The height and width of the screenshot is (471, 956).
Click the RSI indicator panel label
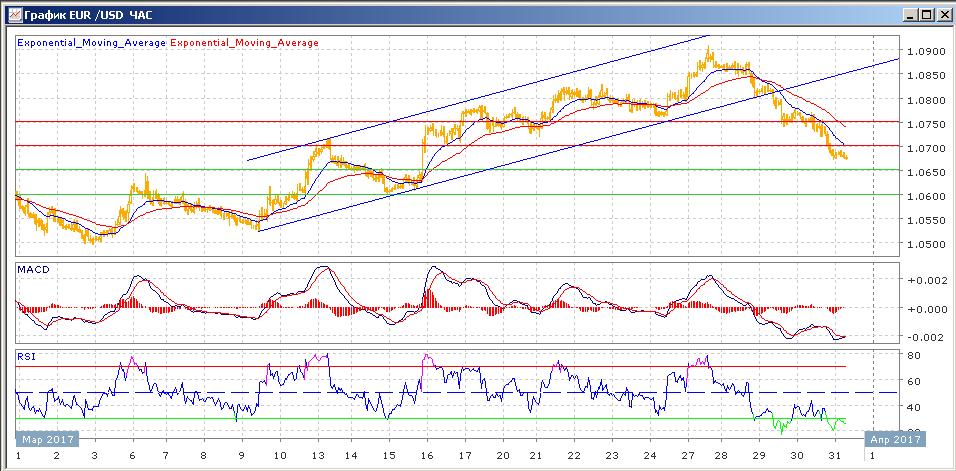click(27, 355)
